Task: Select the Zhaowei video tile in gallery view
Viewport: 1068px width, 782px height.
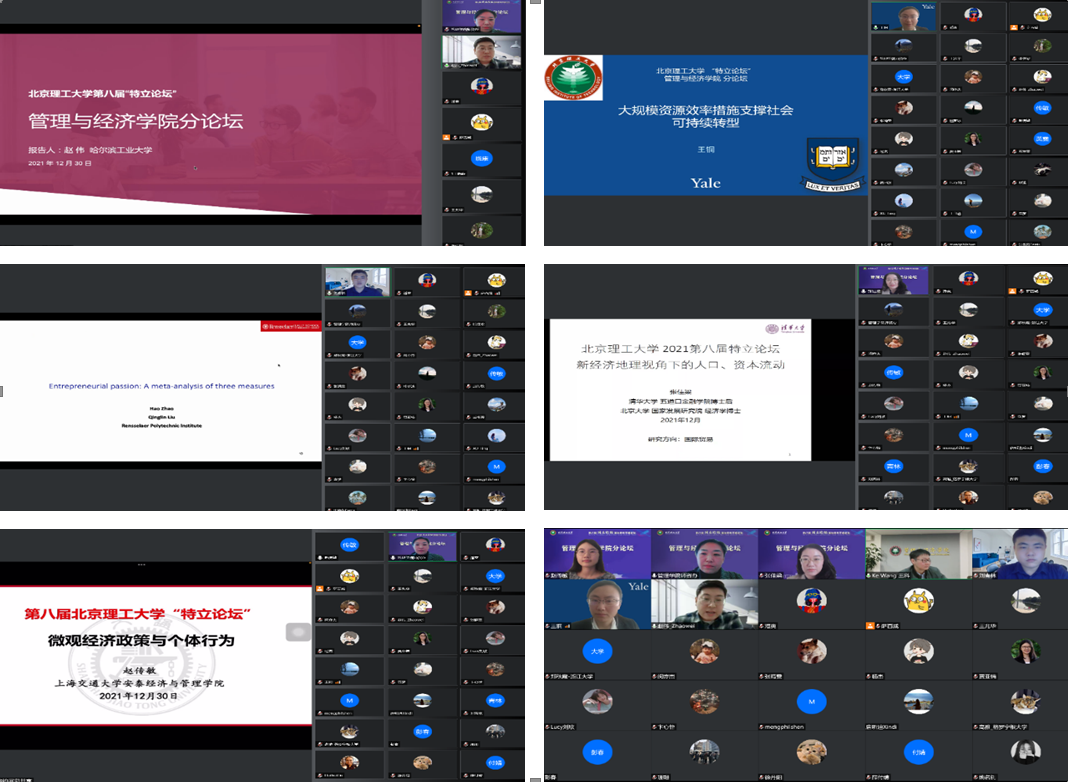Action: tap(703, 604)
